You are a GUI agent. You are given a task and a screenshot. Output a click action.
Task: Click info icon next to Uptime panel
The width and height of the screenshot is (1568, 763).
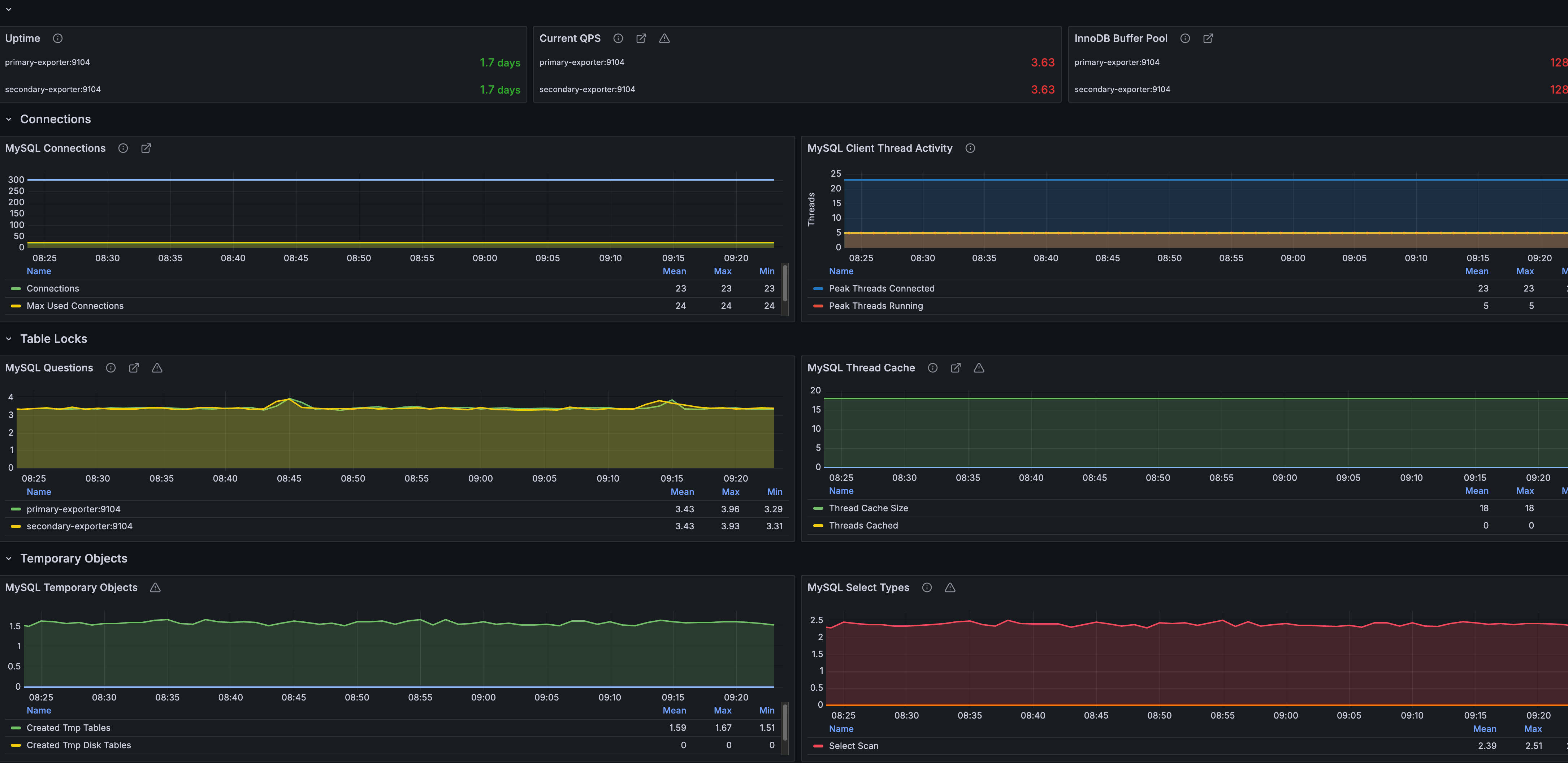pos(58,38)
